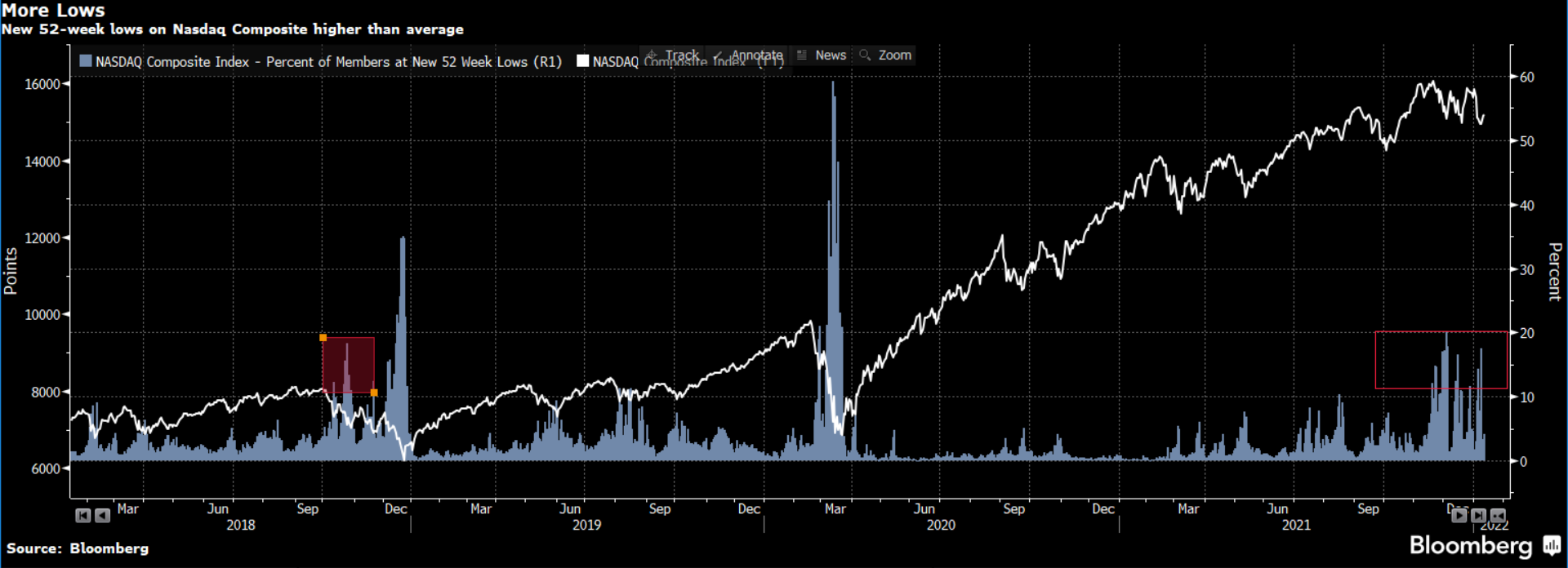Click the 6000 left axis label

[46, 469]
